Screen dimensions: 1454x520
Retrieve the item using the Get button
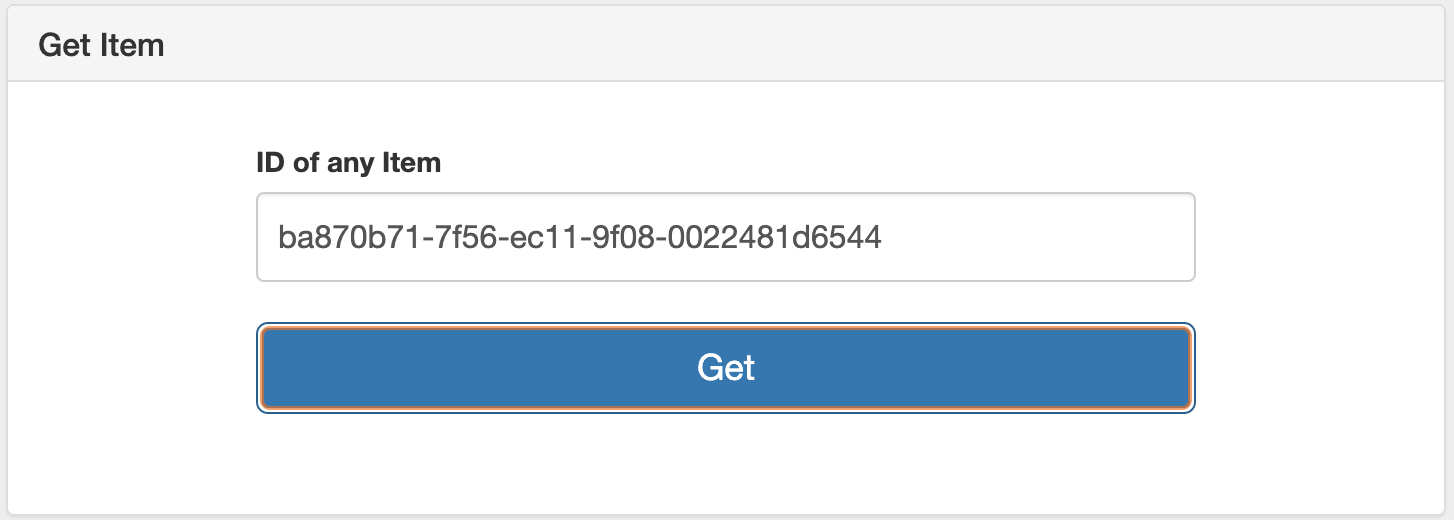point(726,367)
